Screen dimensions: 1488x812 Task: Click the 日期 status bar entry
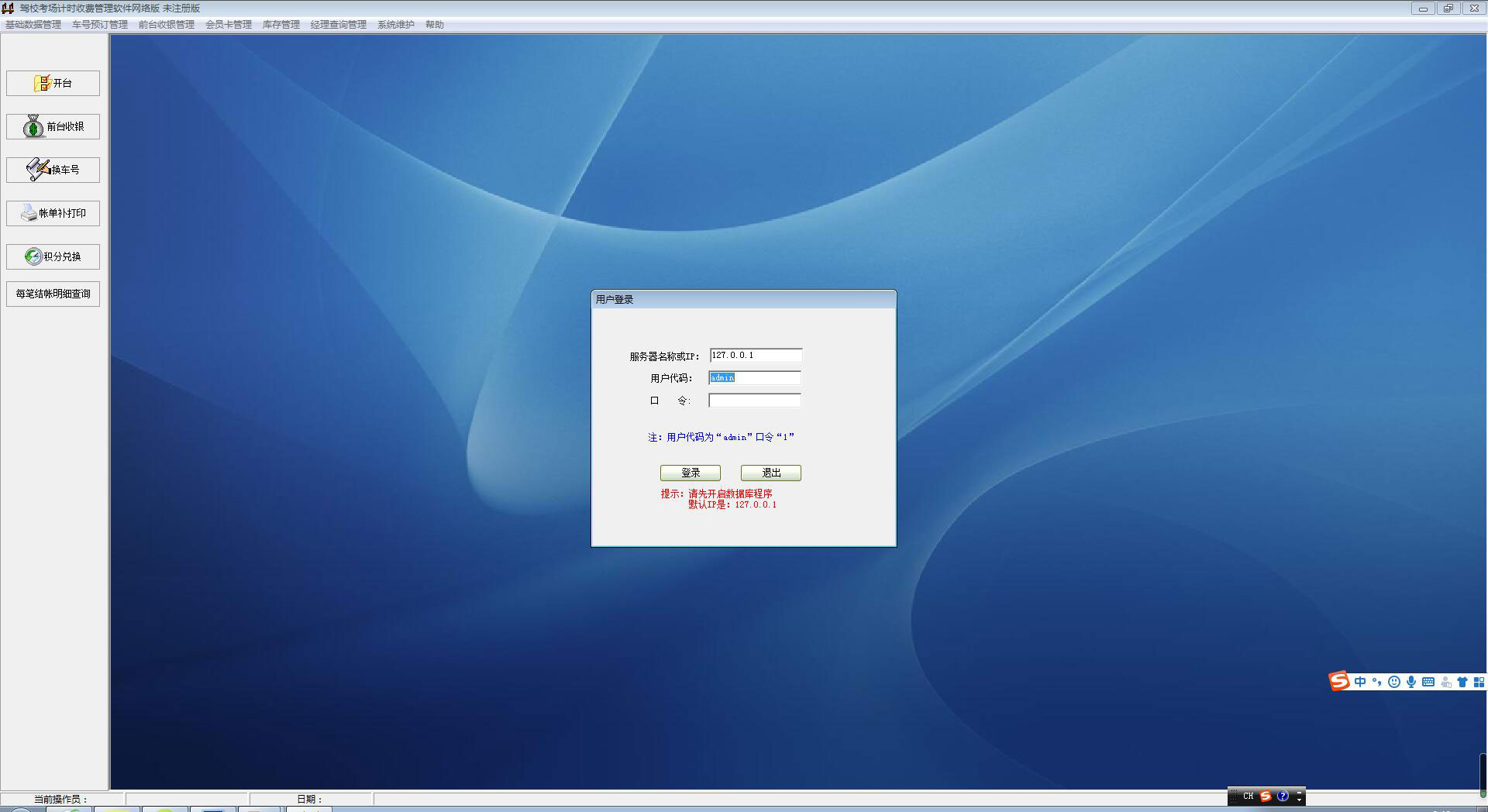tap(309, 799)
